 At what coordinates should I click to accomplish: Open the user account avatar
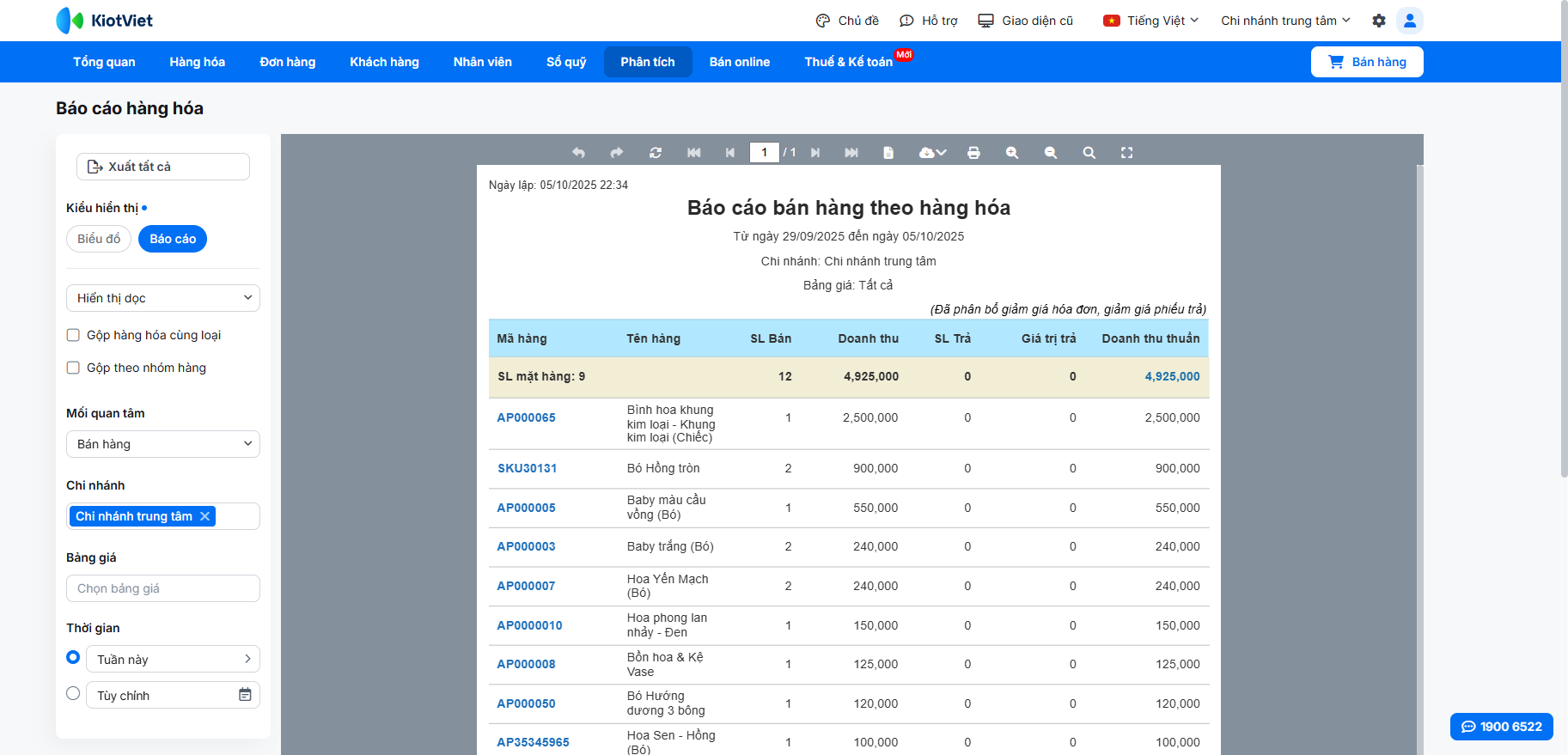(x=1409, y=21)
